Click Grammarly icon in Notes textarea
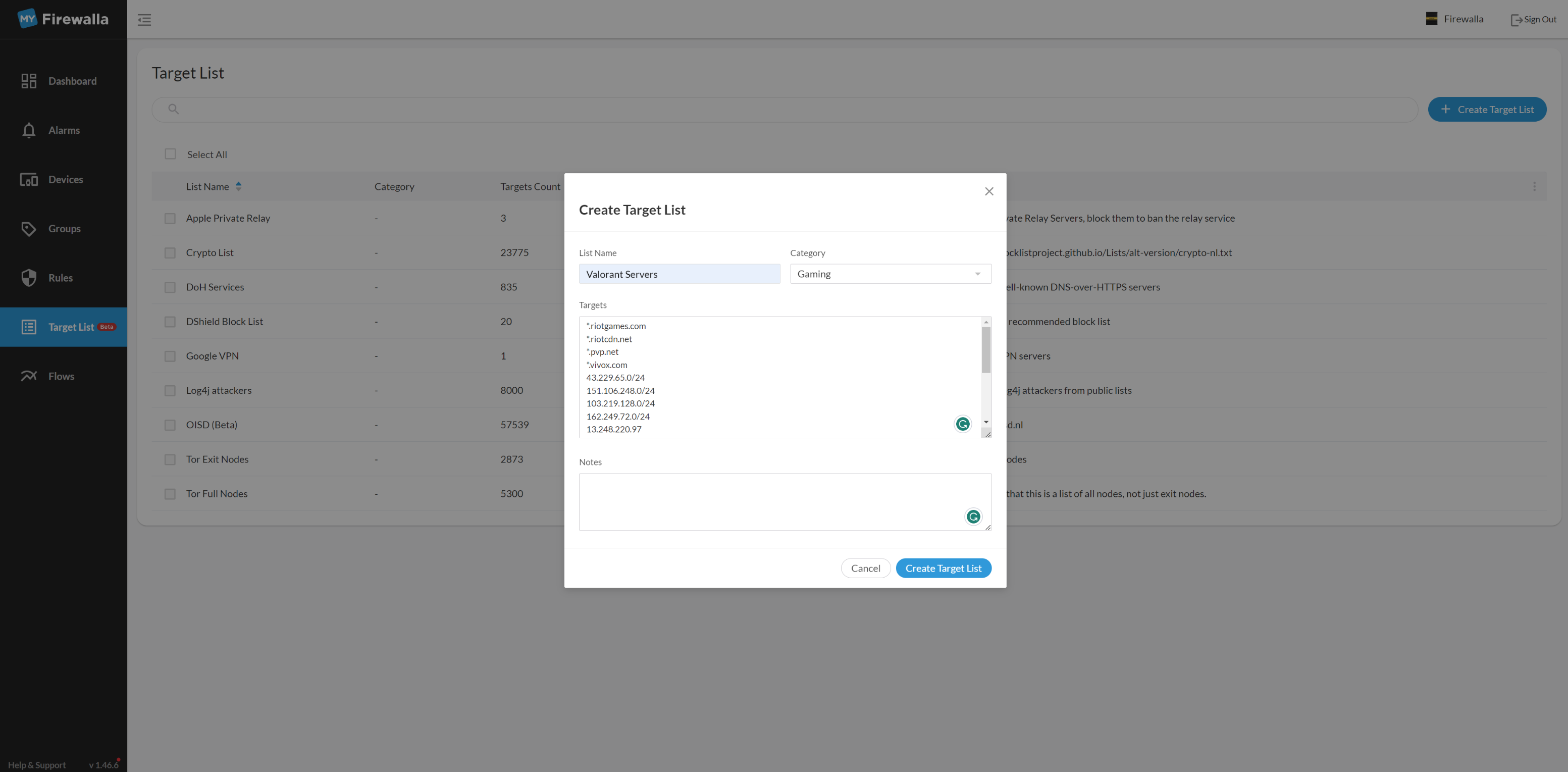The image size is (1568, 772). [x=973, y=517]
